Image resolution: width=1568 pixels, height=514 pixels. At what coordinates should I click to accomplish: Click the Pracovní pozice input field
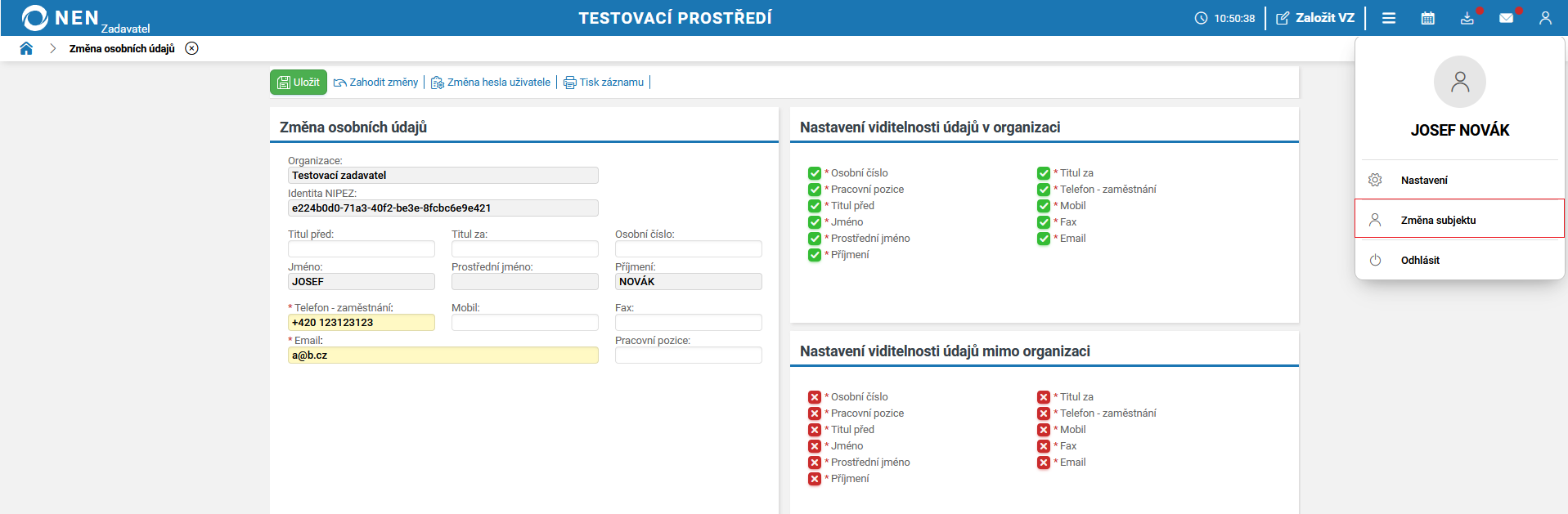689,355
